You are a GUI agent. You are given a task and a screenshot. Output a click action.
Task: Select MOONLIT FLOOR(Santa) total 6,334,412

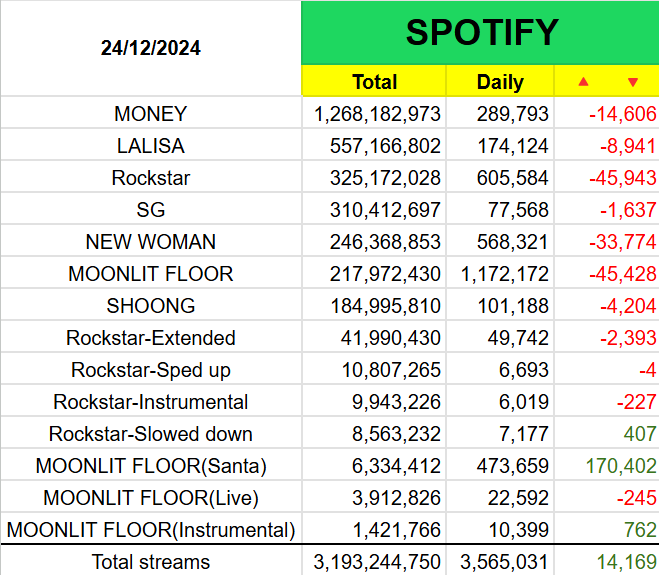pyautogui.click(x=374, y=465)
